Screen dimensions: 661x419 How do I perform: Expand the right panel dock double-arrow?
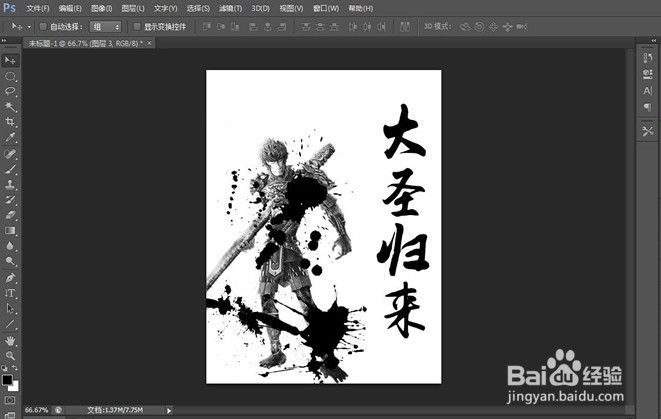click(653, 40)
